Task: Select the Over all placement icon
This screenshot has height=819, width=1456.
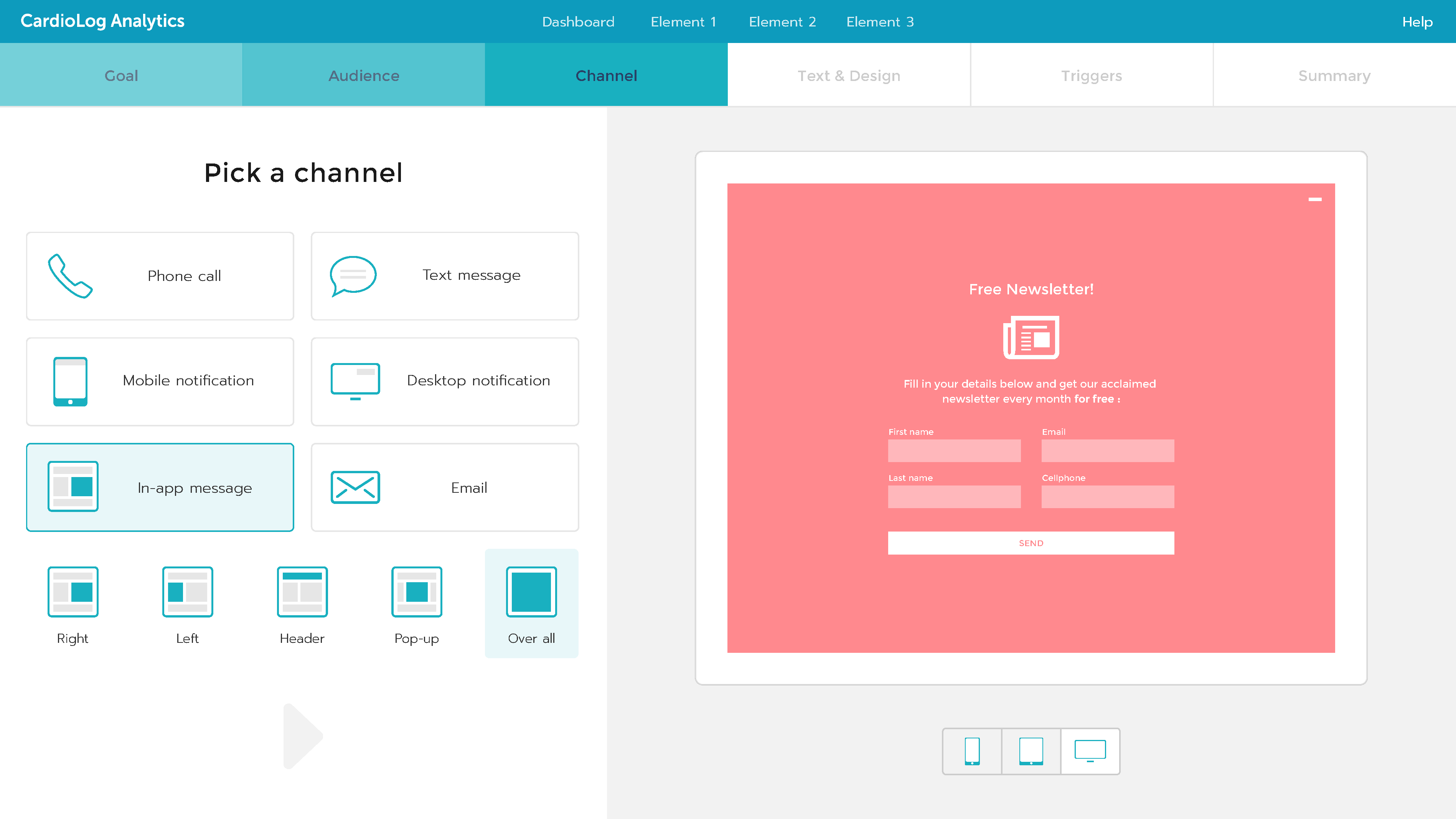Action: click(531, 592)
